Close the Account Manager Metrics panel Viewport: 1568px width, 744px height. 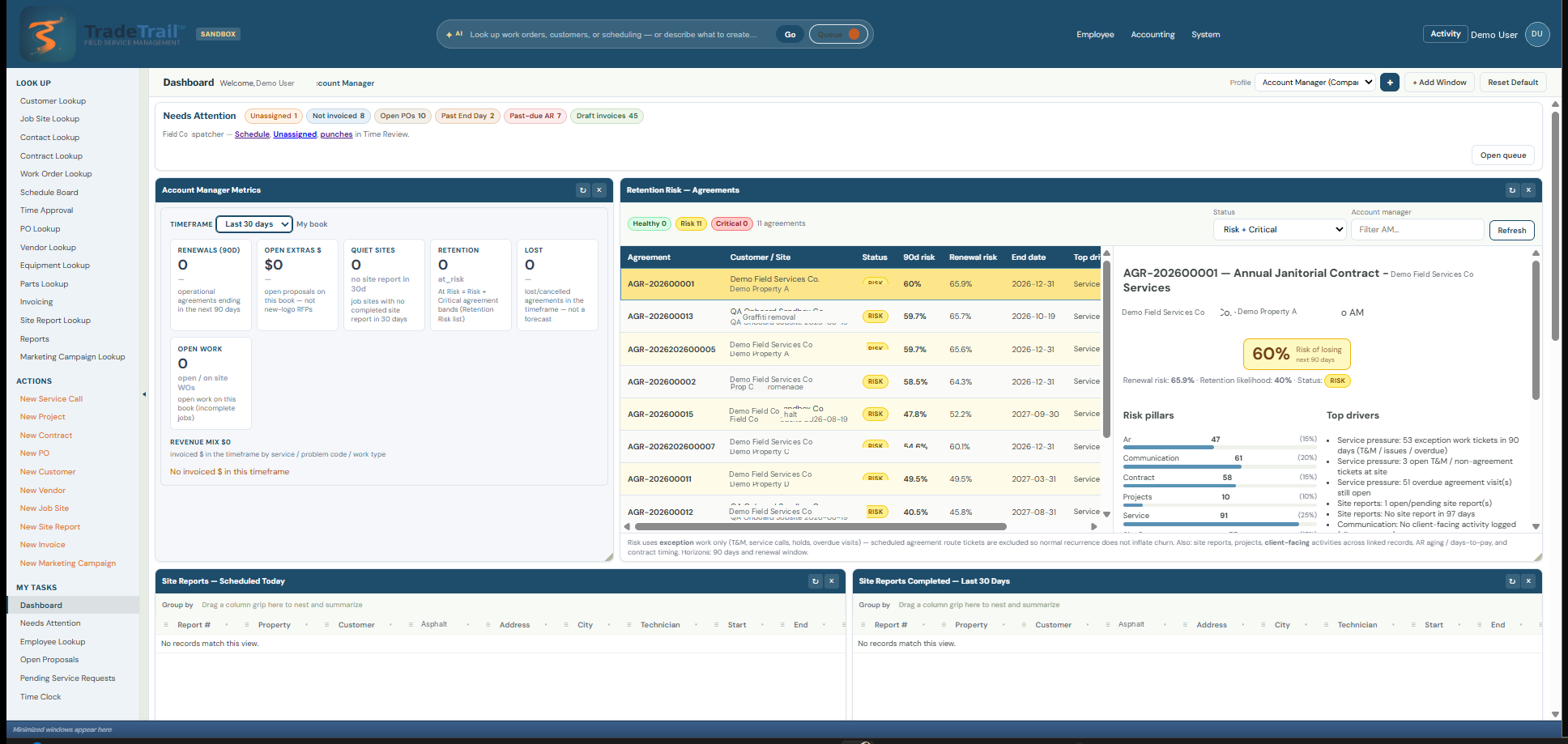point(599,190)
